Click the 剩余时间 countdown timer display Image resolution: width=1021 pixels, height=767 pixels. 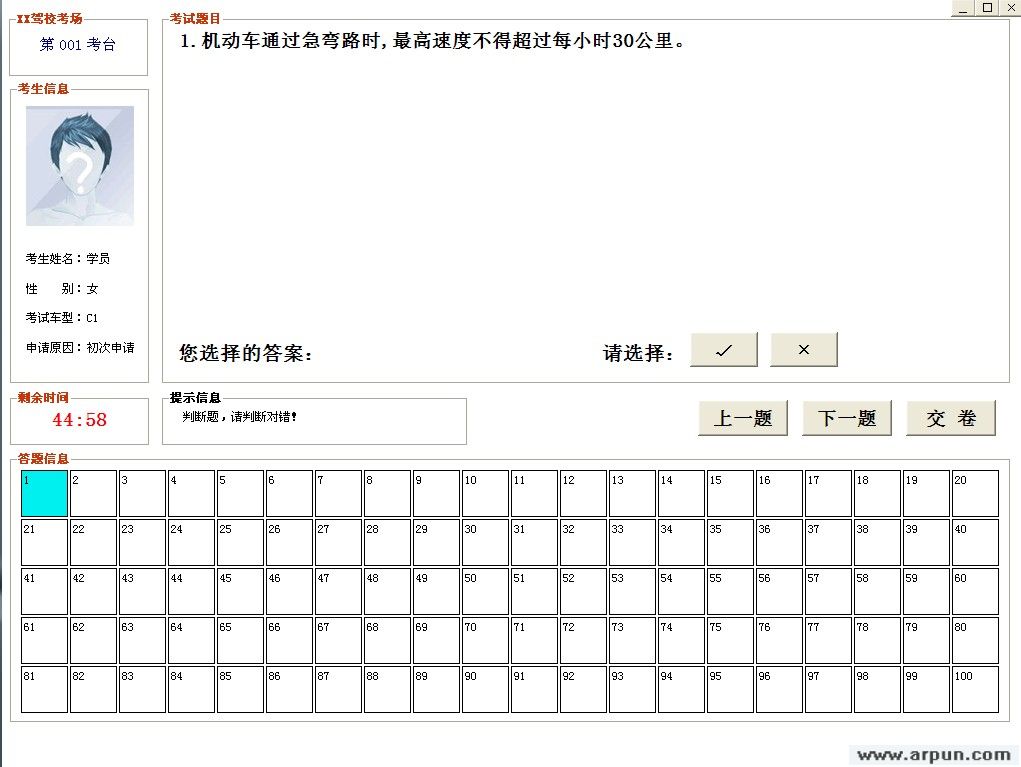78,420
